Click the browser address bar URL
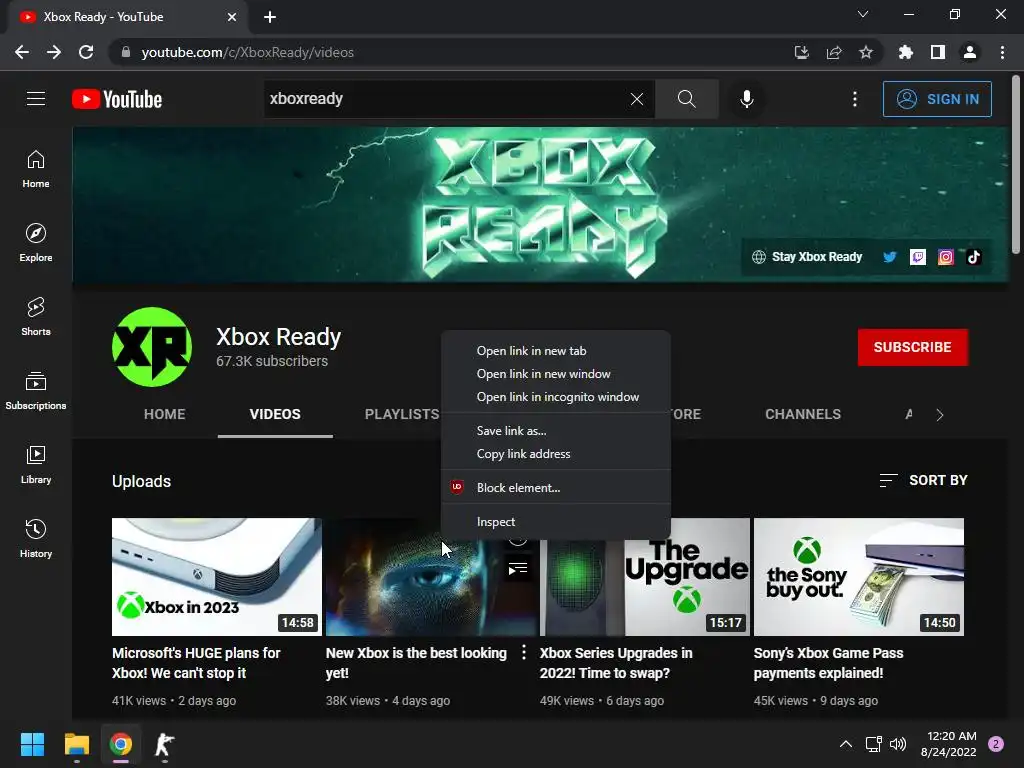 coord(248,52)
